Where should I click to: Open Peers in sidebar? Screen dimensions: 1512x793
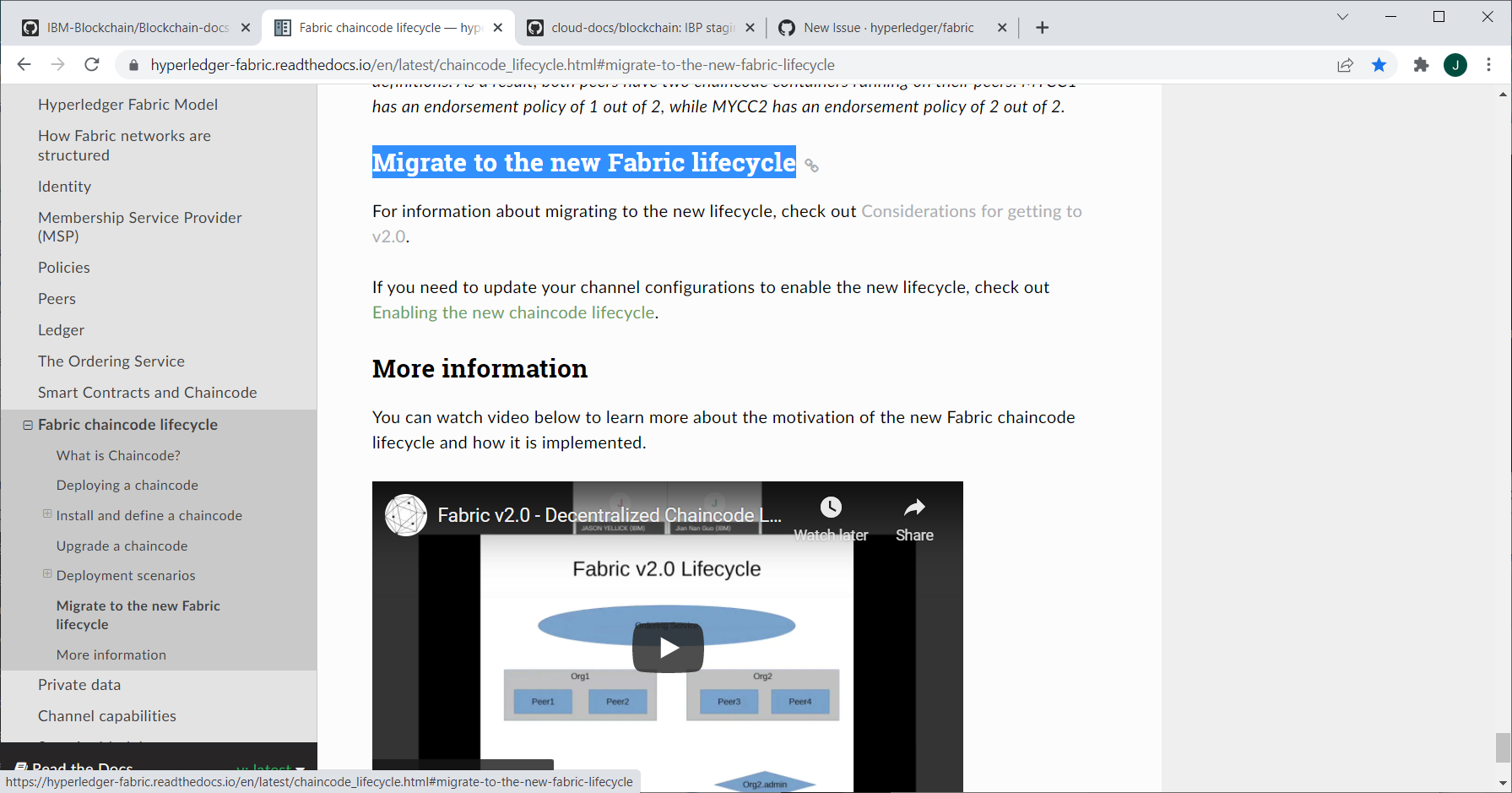click(x=57, y=299)
